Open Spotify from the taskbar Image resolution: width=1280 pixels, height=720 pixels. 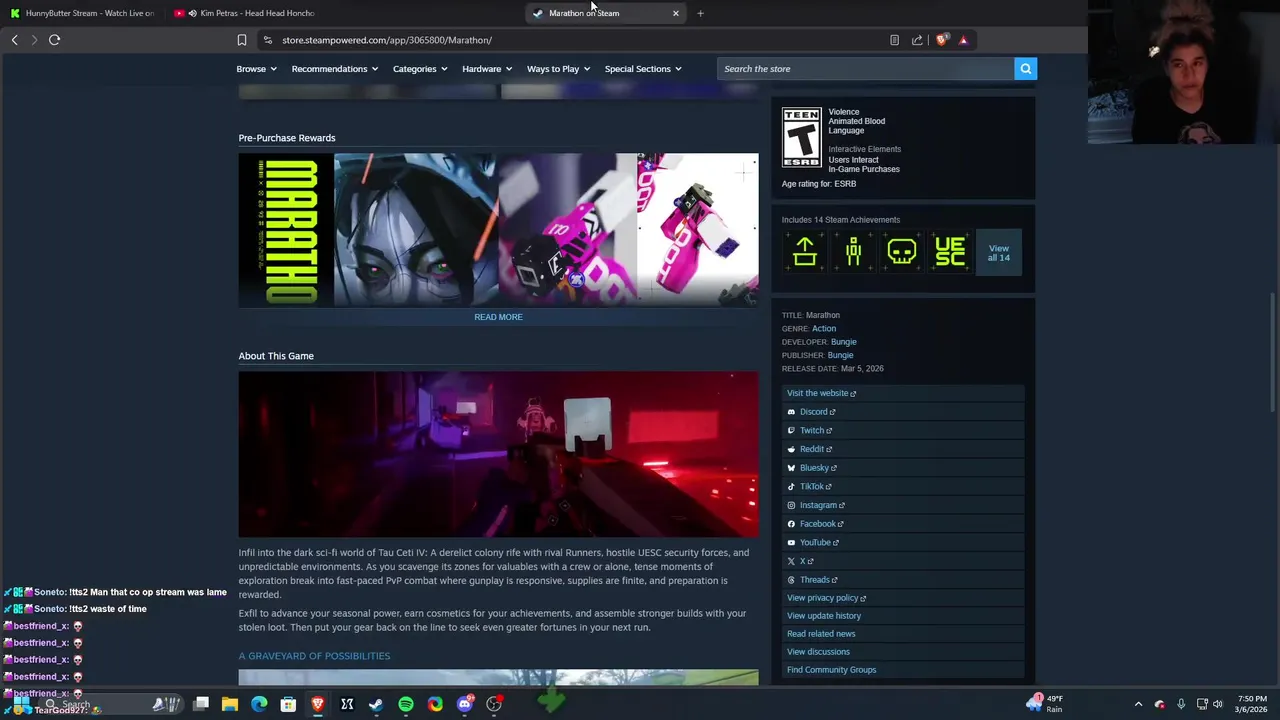405,704
